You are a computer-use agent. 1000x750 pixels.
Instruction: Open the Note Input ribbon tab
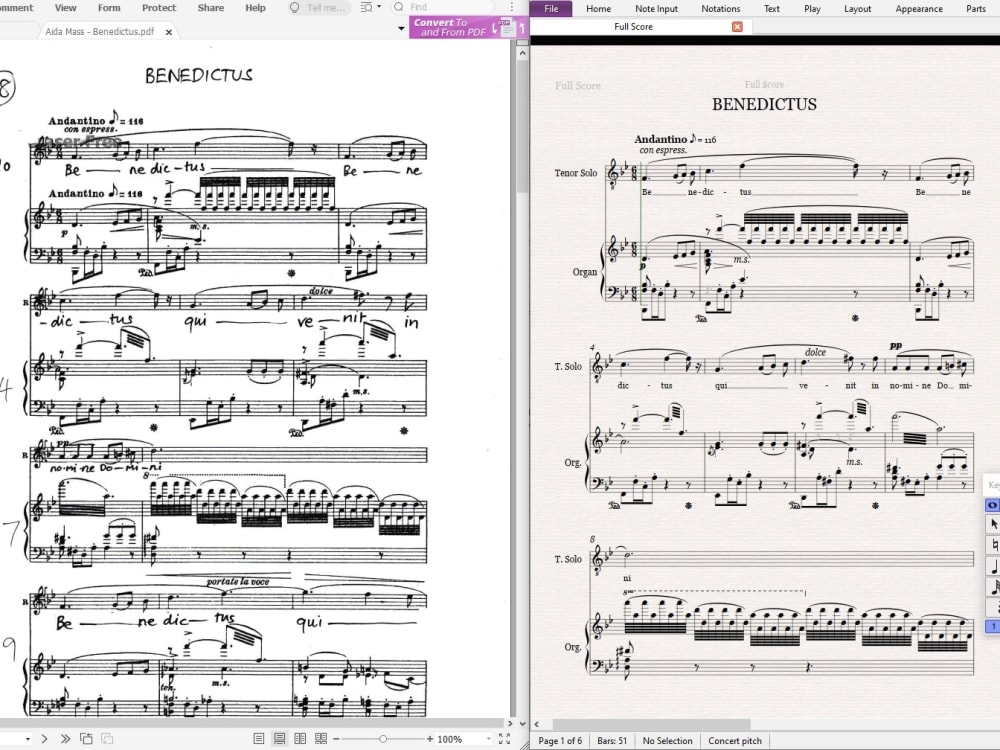click(656, 8)
